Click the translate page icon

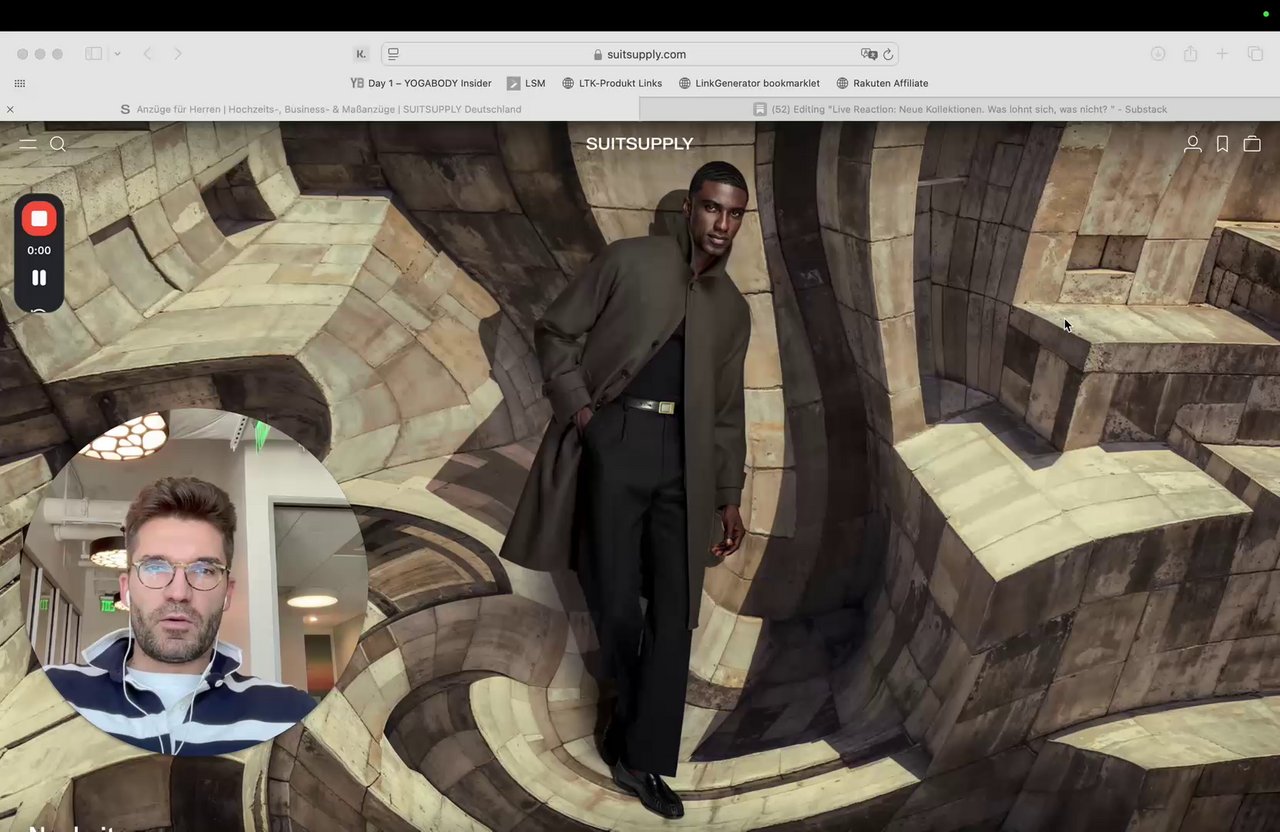coord(868,54)
